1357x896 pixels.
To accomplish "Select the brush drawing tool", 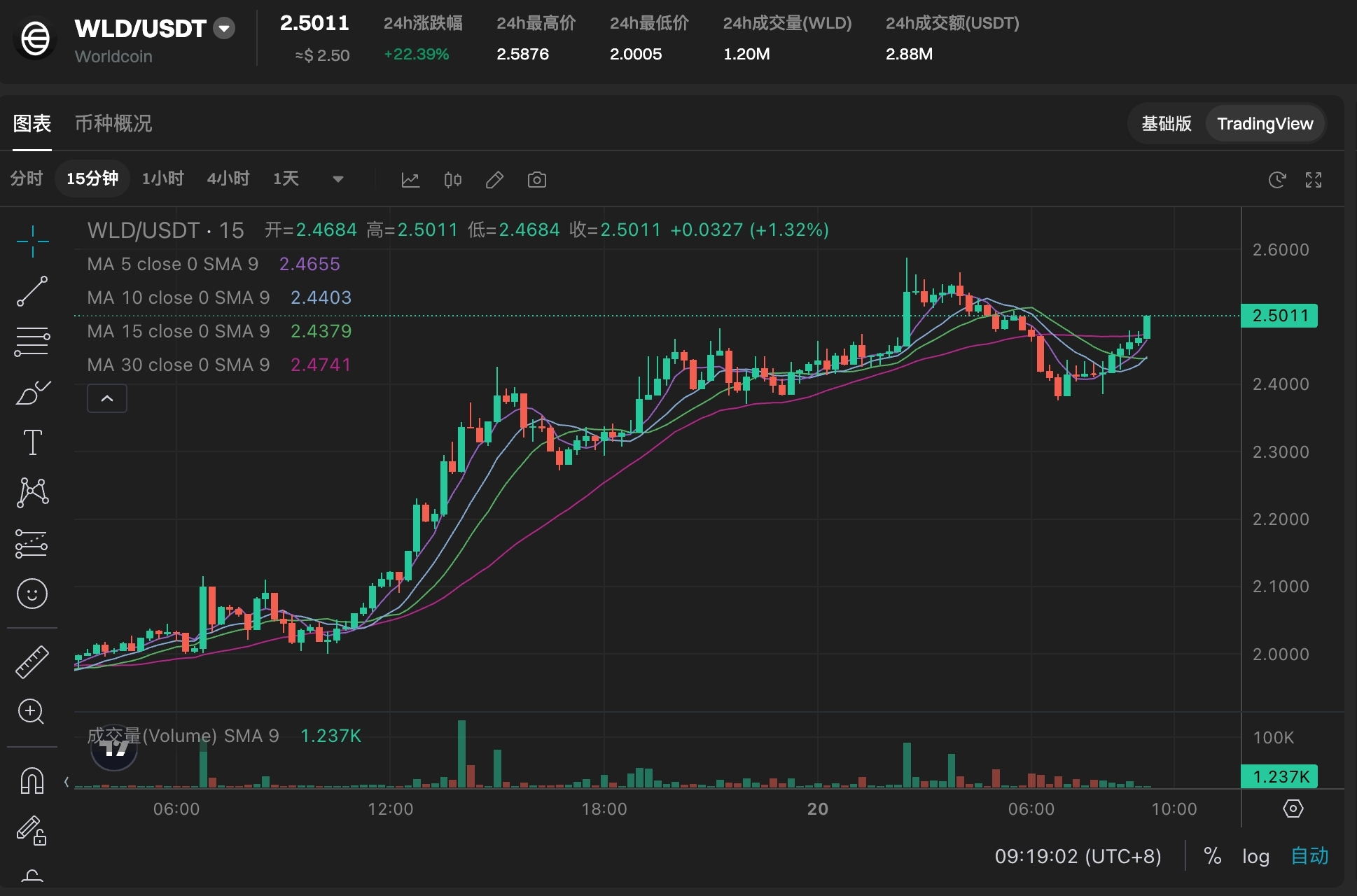I will click(32, 393).
